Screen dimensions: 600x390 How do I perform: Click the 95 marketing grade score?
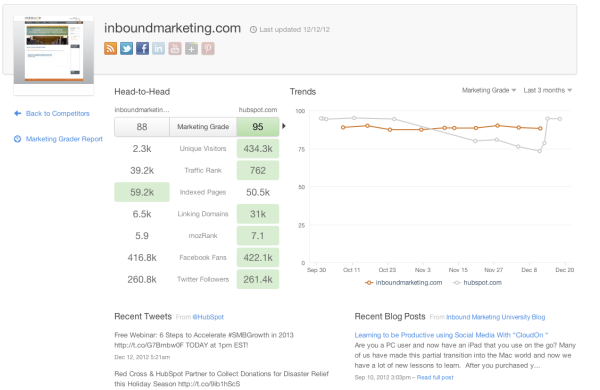coord(258,127)
